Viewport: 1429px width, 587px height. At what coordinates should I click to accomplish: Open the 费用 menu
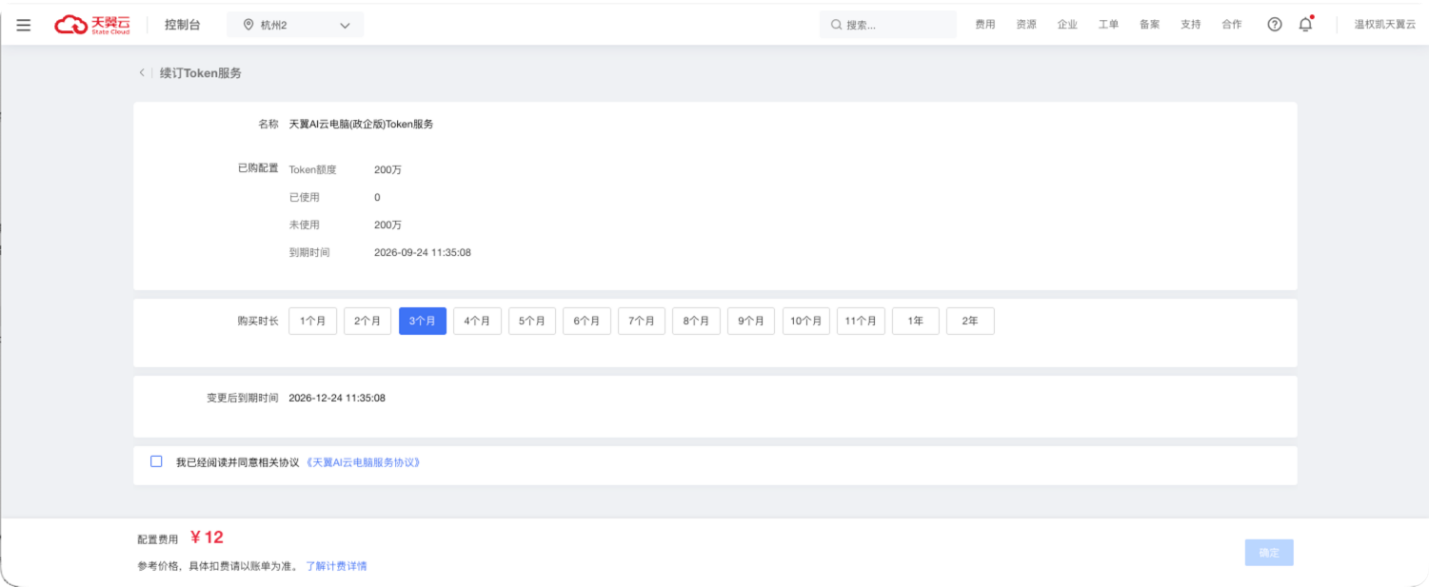coord(985,25)
